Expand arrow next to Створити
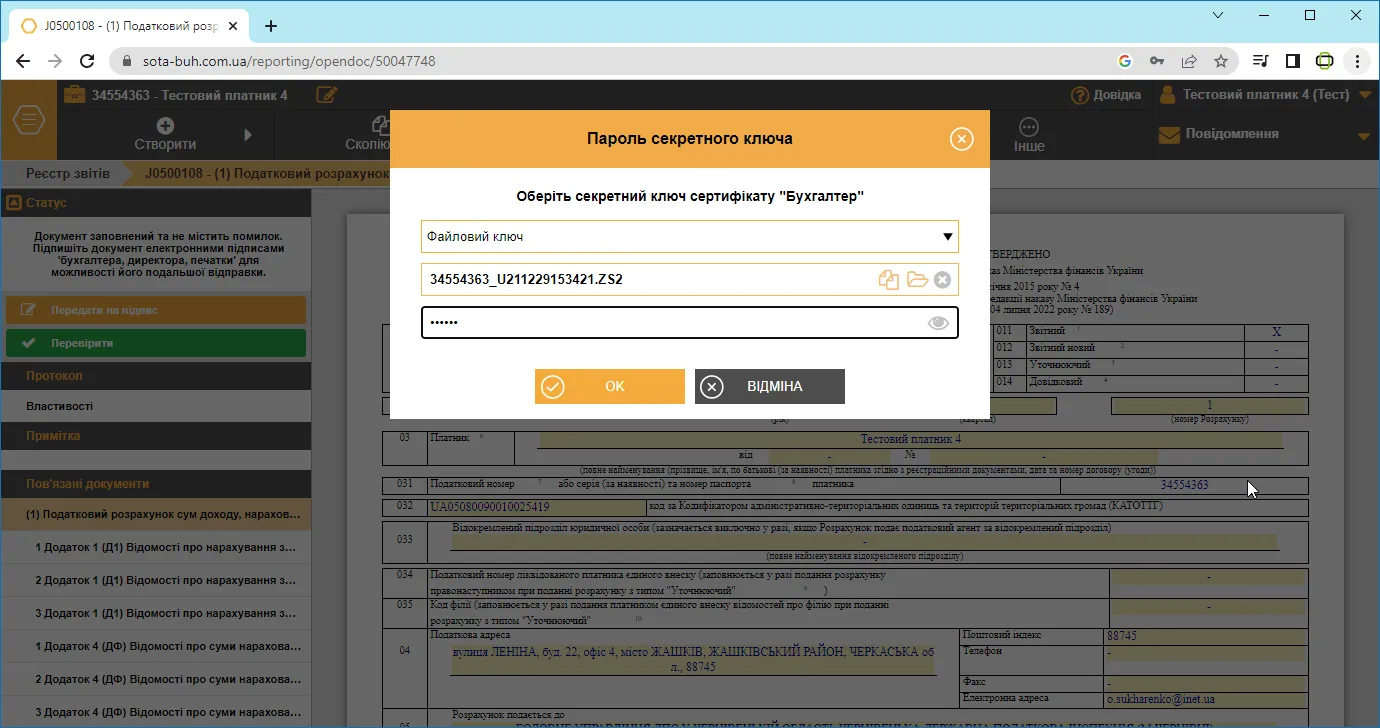 (248, 134)
